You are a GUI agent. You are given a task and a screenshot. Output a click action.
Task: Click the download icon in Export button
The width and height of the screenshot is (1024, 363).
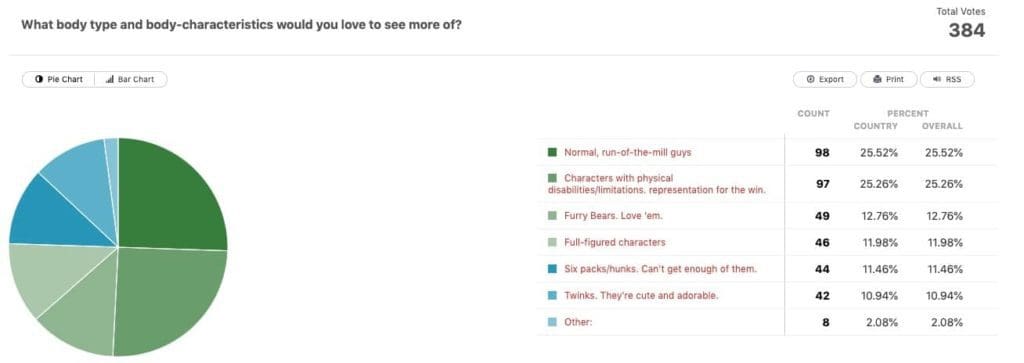tap(810, 79)
